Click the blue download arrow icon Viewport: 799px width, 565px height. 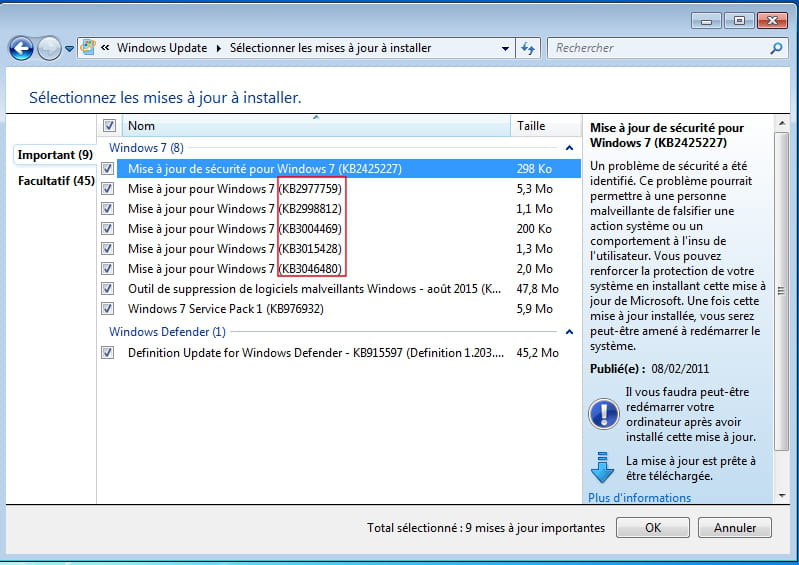[x=602, y=467]
